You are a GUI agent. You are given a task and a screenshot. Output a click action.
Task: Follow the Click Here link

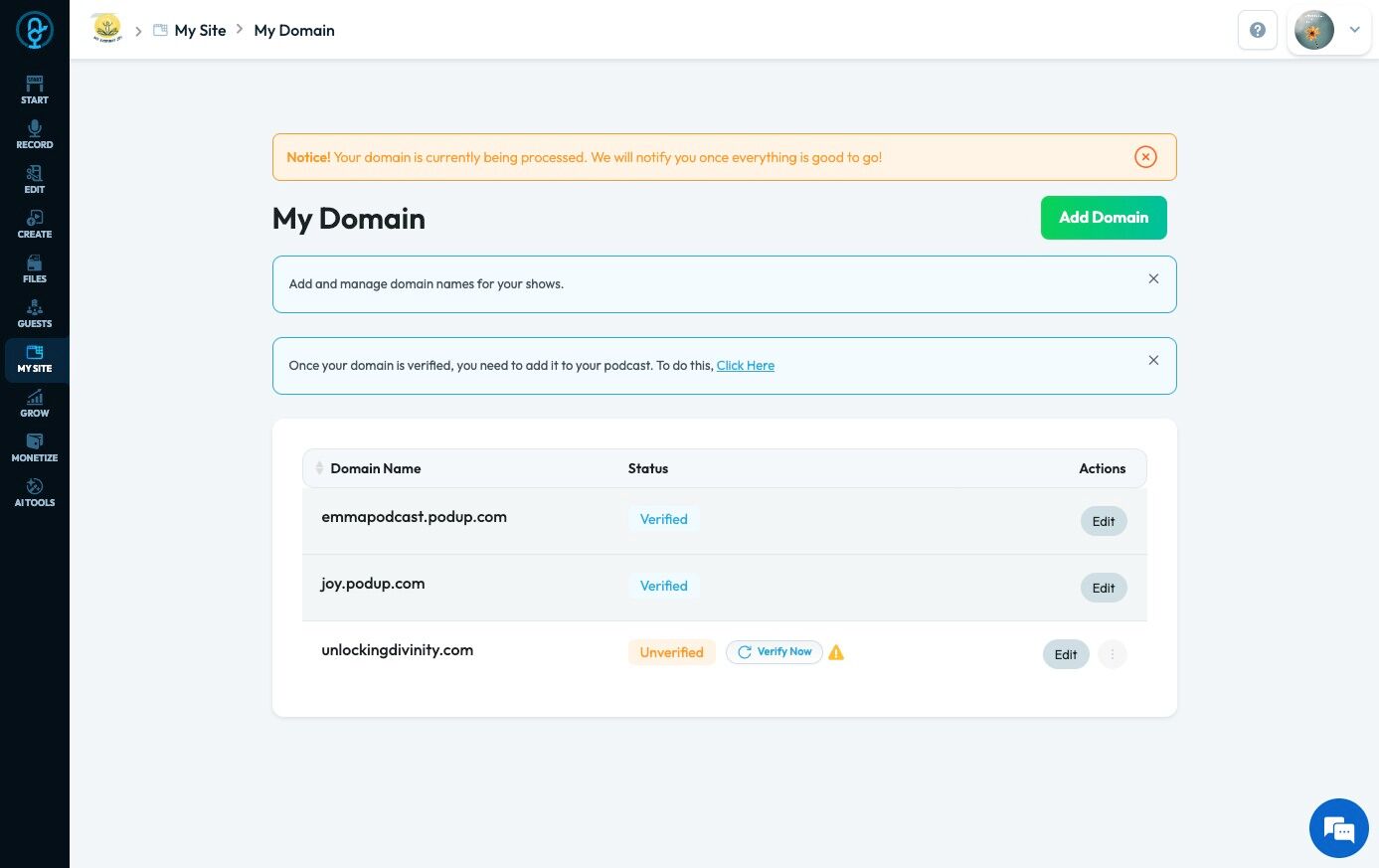pyautogui.click(x=746, y=366)
